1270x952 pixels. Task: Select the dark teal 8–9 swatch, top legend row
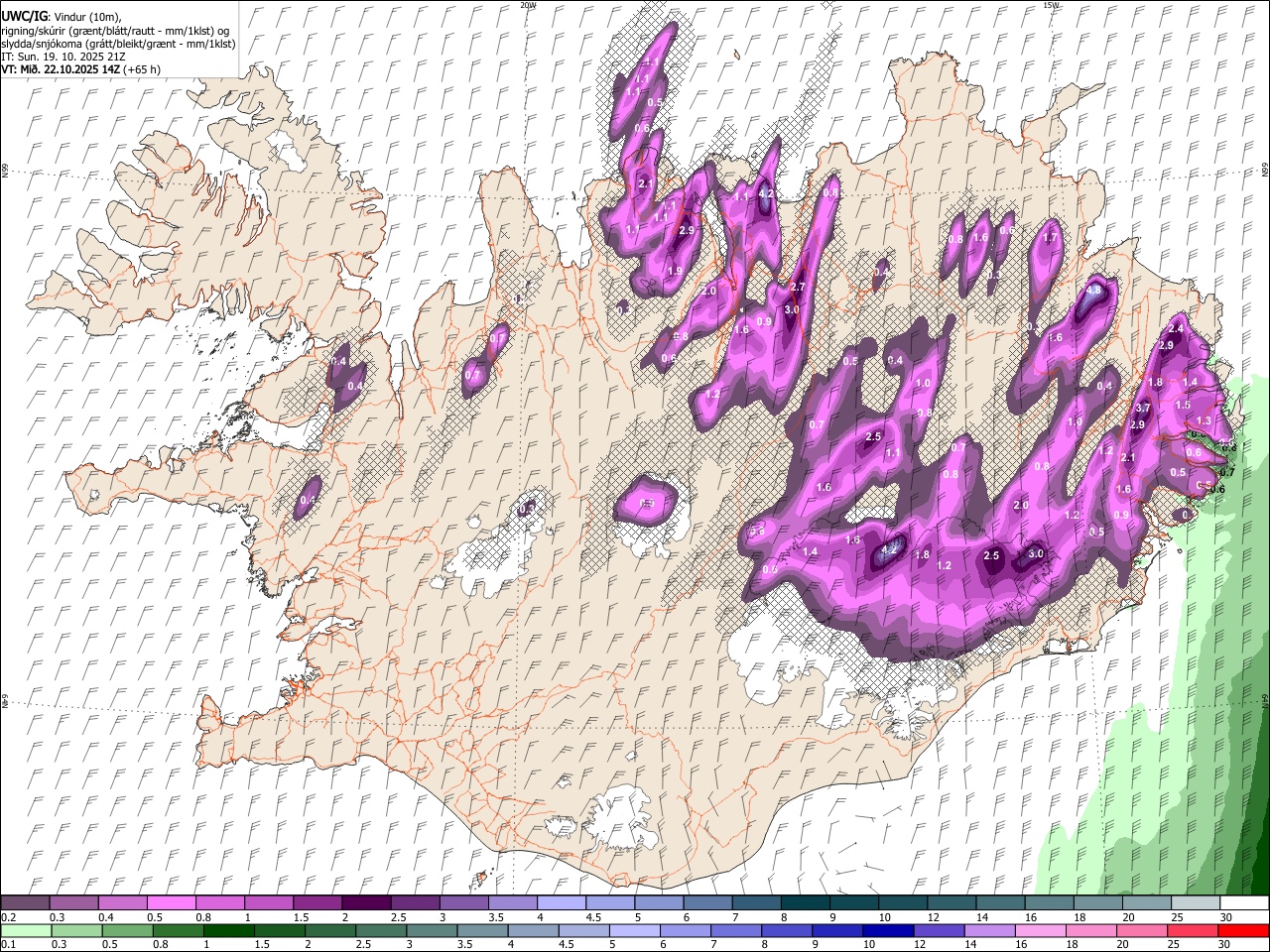(x=804, y=903)
